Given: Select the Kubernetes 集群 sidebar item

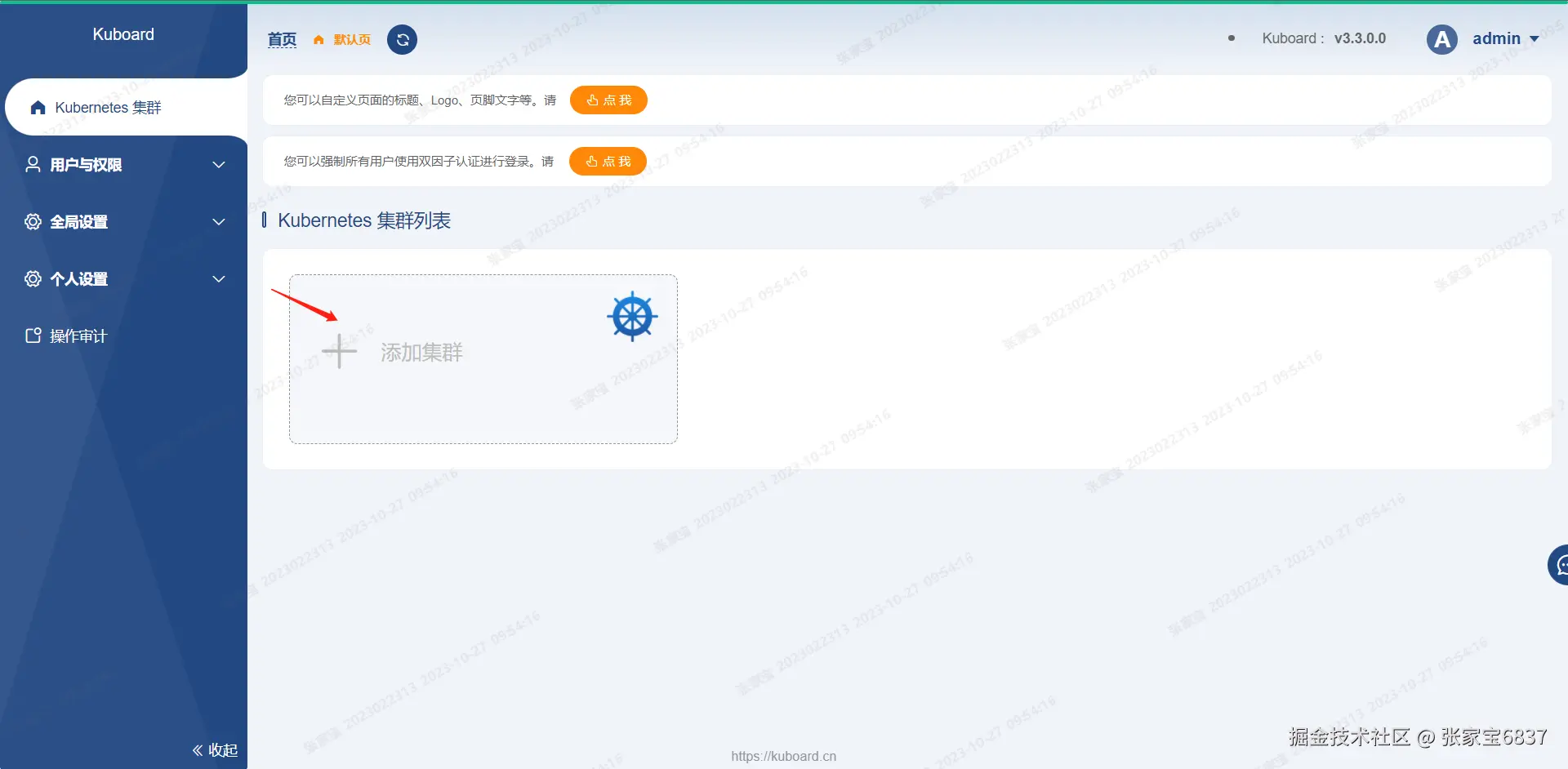Looking at the screenshot, I should pyautogui.click(x=127, y=107).
